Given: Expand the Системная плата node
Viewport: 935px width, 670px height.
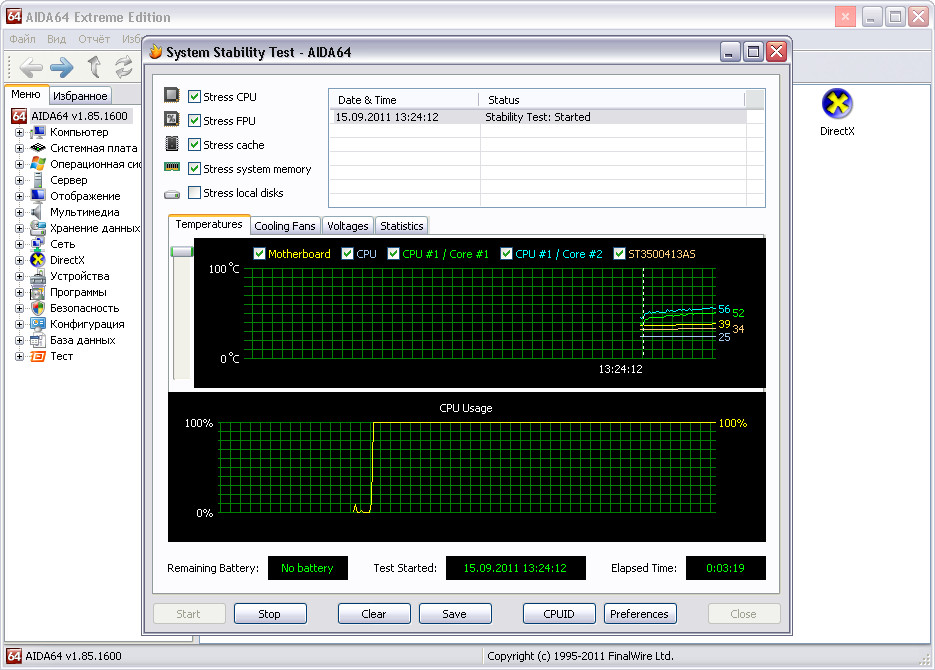Looking at the screenshot, I should pos(20,148).
